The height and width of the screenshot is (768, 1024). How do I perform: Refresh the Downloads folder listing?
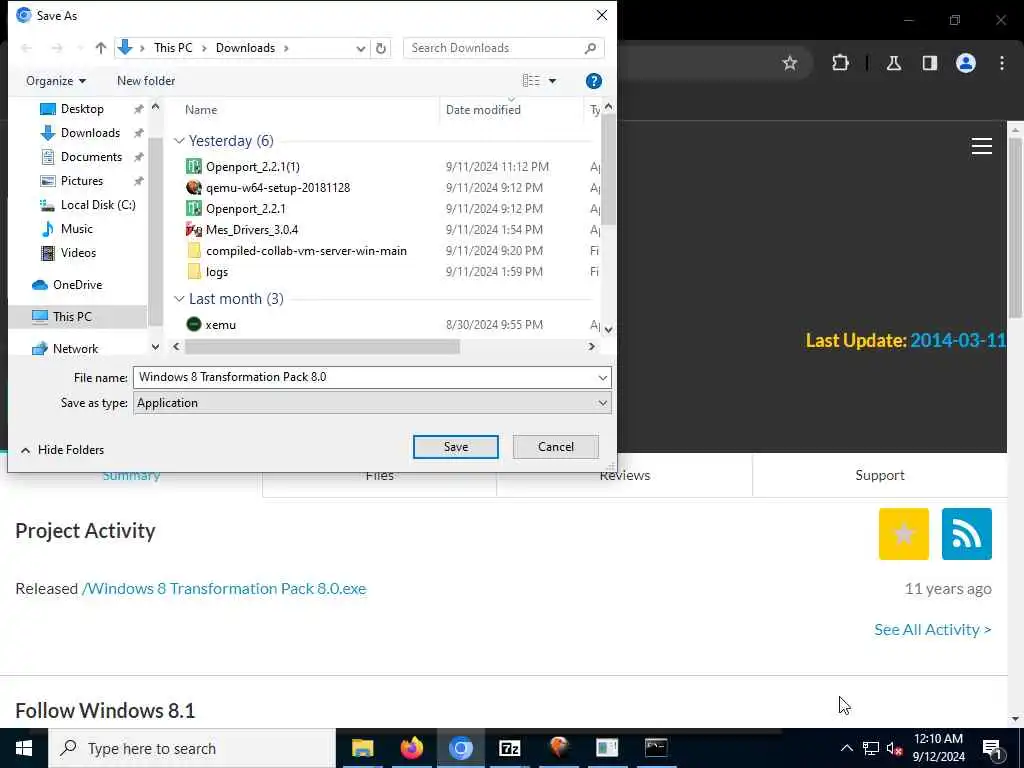tap(381, 48)
